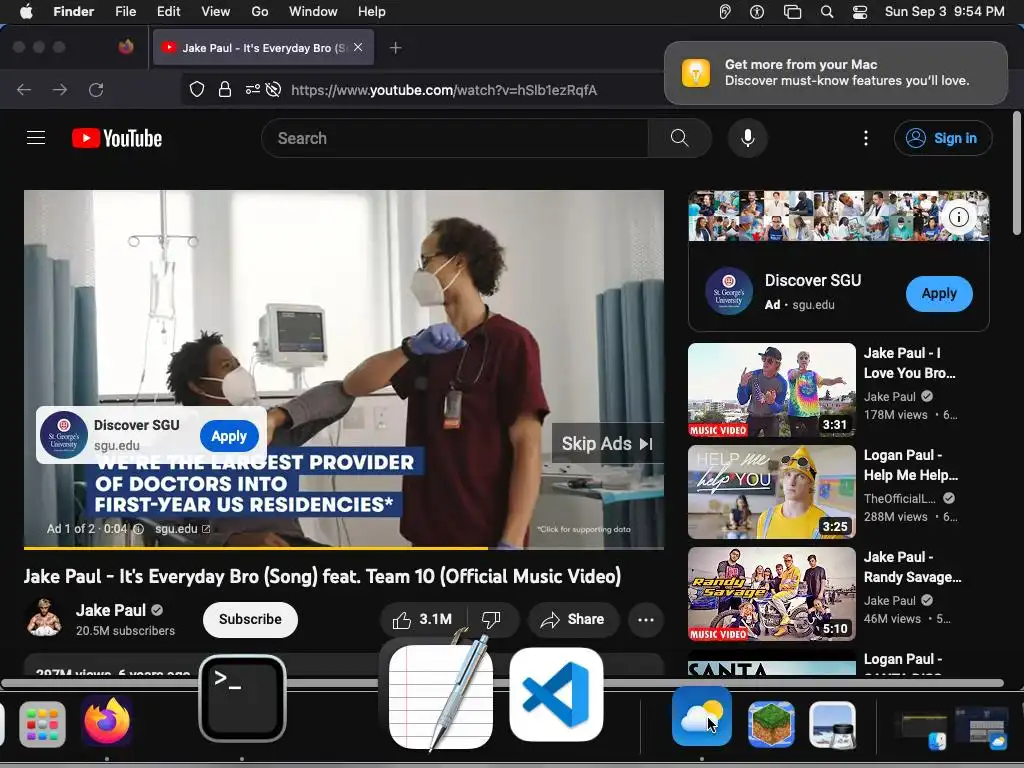
Task: Click Skip Ads on the video
Action: tap(607, 443)
